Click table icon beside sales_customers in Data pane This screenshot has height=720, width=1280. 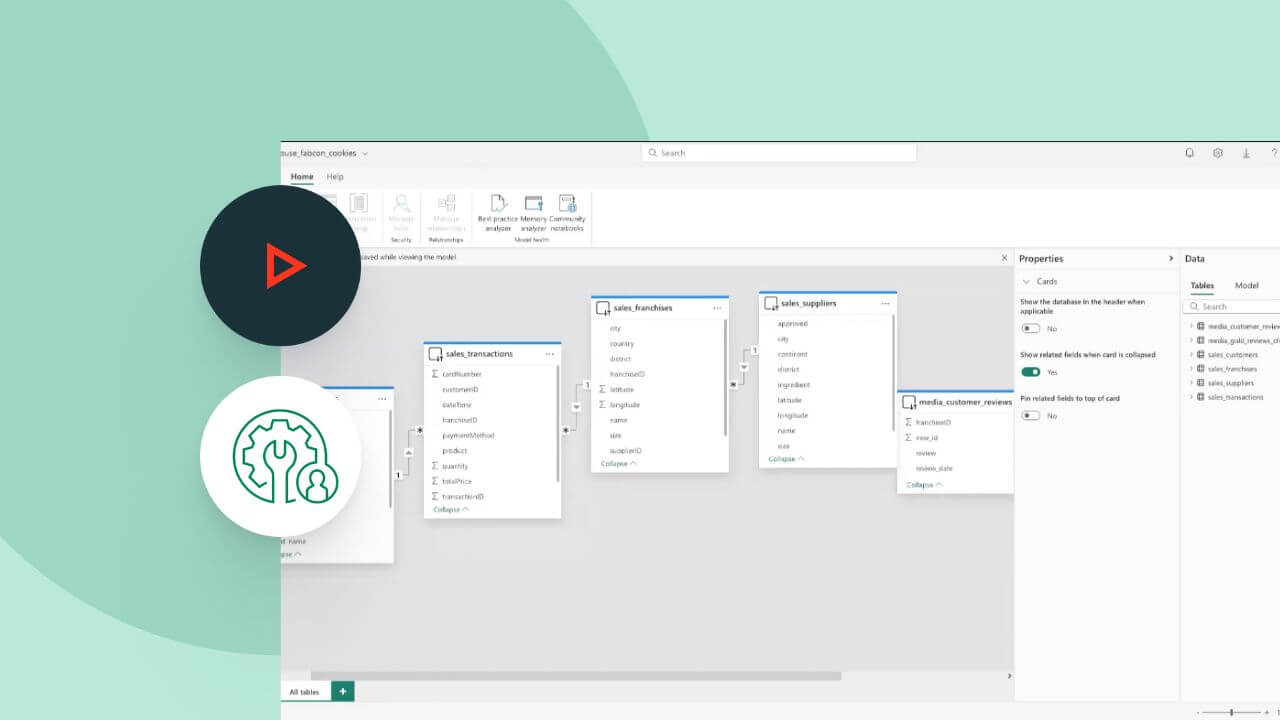(1201, 355)
